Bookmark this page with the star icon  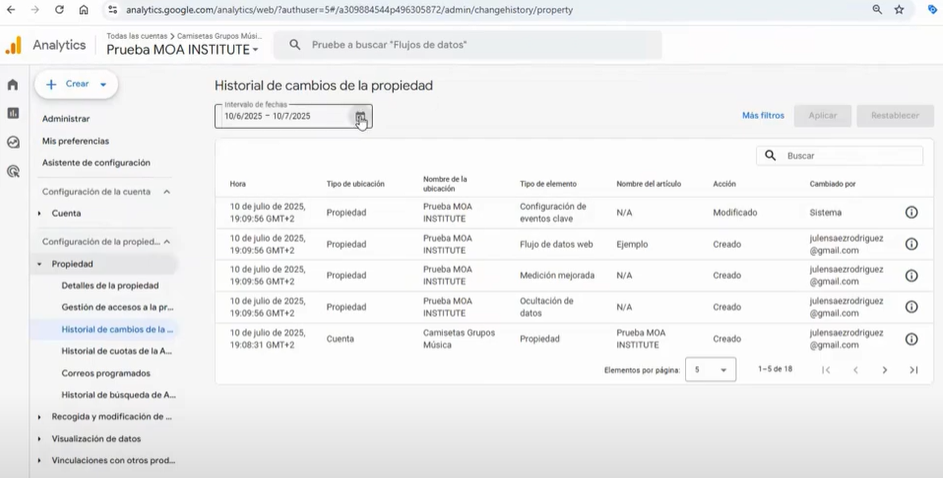click(899, 10)
